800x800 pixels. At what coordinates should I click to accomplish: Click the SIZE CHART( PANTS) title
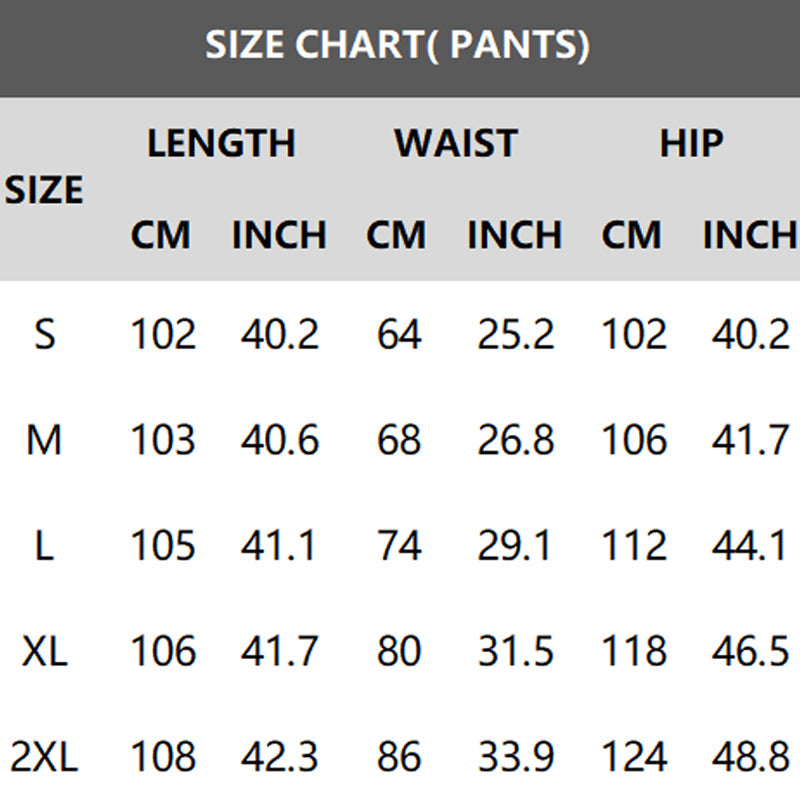(x=397, y=45)
